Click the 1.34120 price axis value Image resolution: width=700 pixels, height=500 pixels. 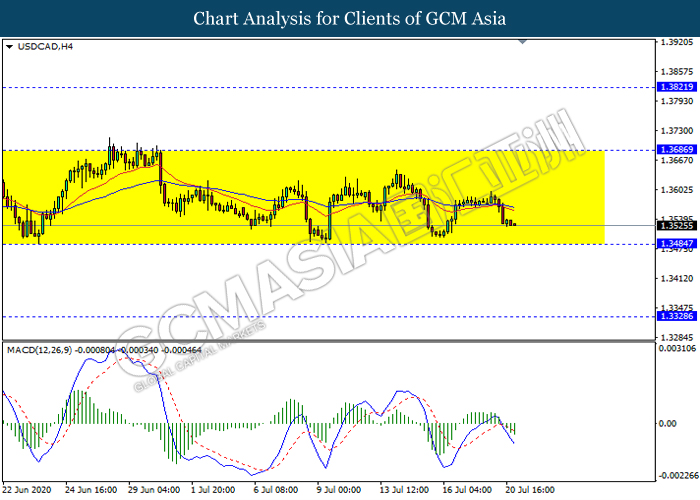pos(677,278)
